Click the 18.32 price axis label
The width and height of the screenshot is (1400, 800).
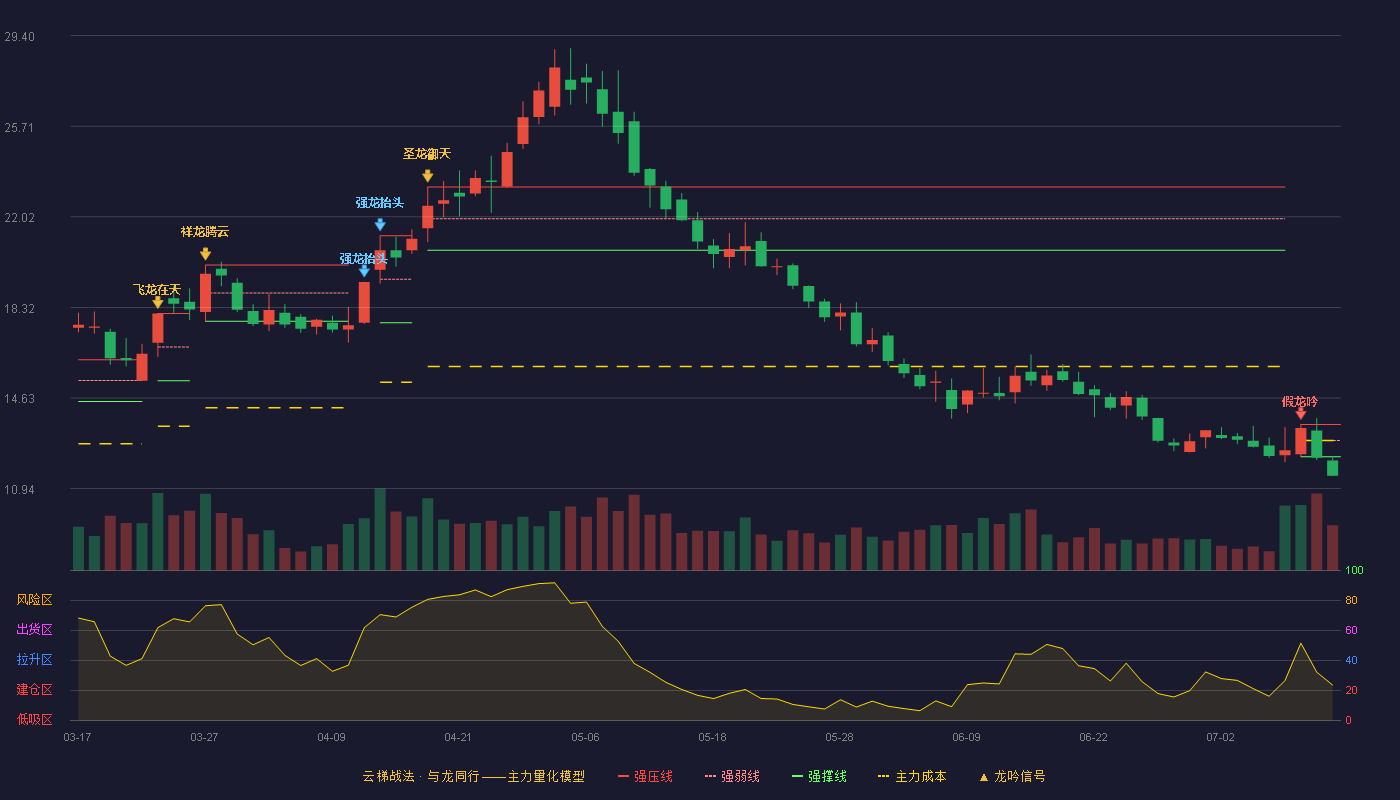point(19,309)
